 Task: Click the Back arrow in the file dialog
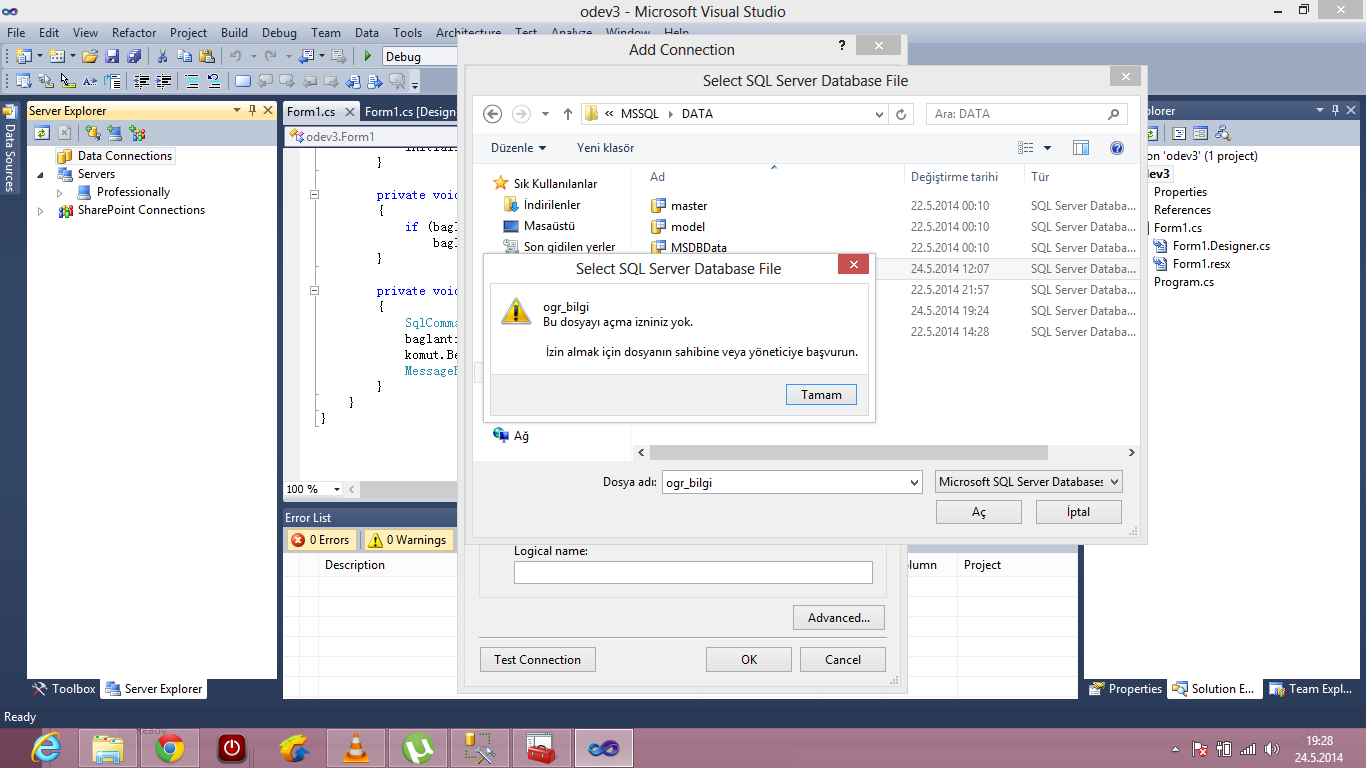[x=492, y=114]
